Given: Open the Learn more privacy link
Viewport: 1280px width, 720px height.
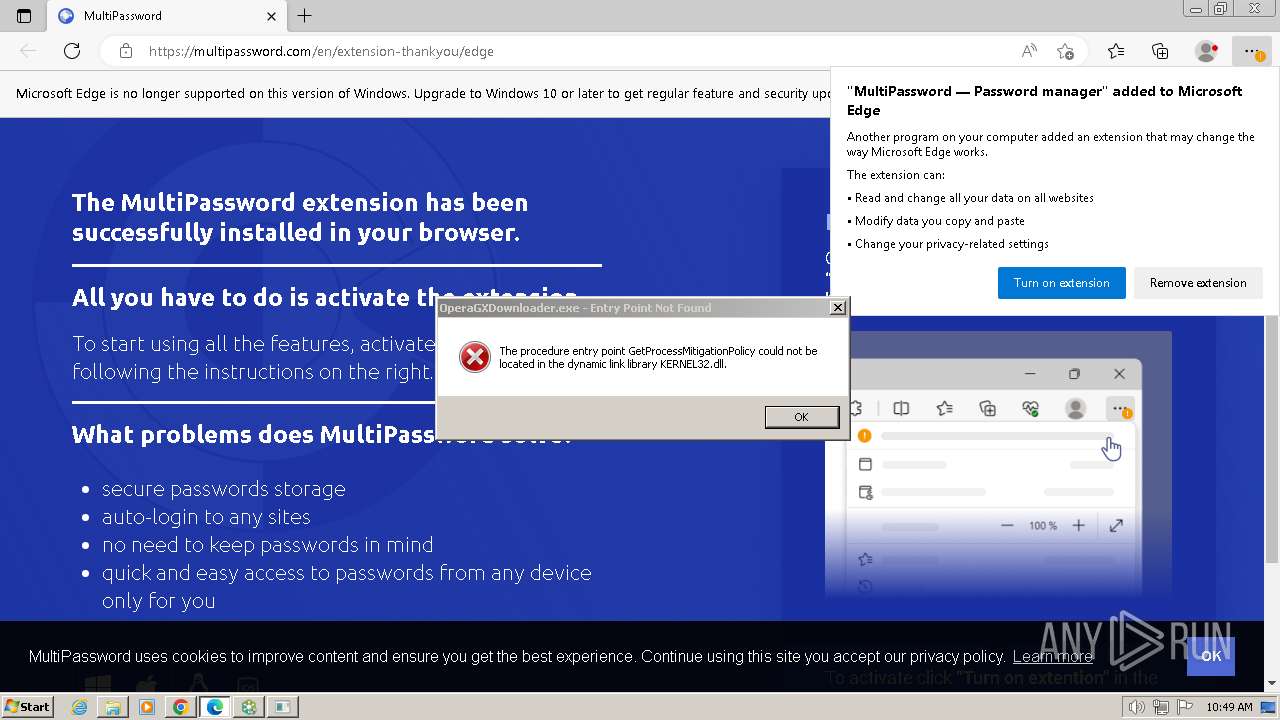Looking at the screenshot, I should (x=1052, y=656).
